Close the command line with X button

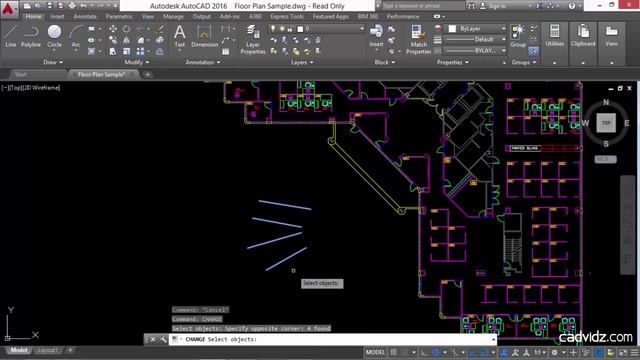point(152,339)
